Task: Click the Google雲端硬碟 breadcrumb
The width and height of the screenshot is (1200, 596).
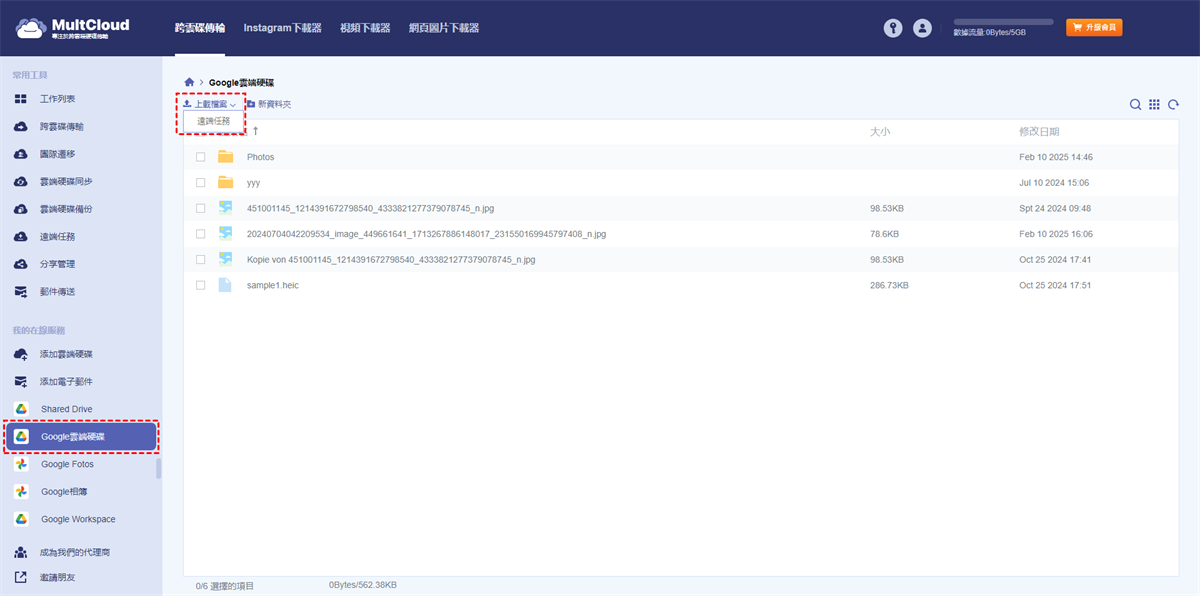Action: 241,81
